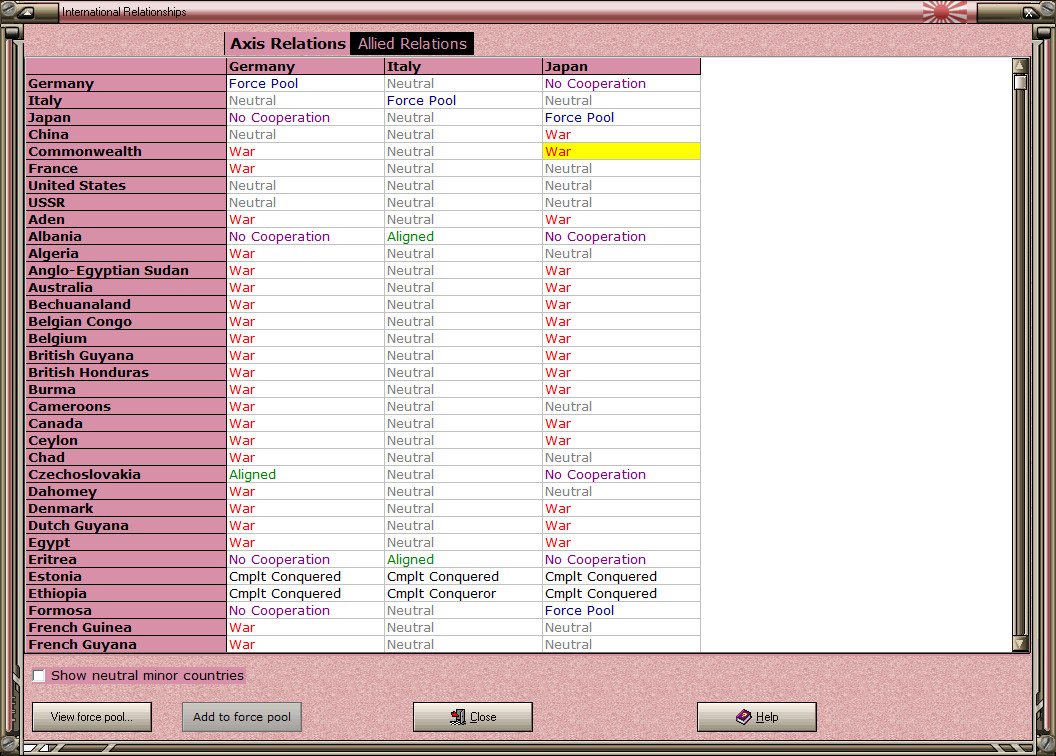Click the Add to force pool button

coord(242,717)
